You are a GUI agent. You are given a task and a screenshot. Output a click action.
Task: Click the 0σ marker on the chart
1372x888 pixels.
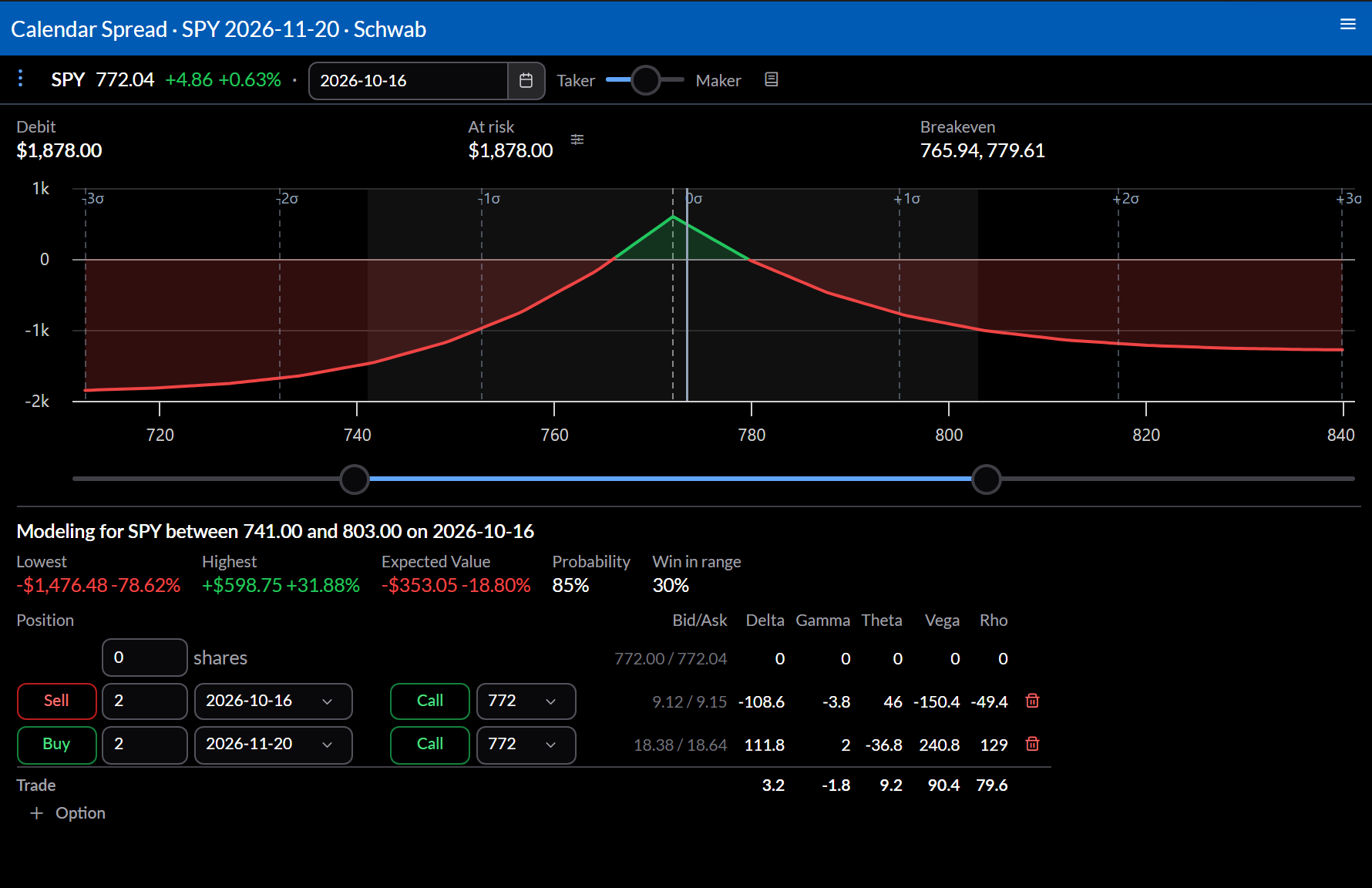click(694, 199)
